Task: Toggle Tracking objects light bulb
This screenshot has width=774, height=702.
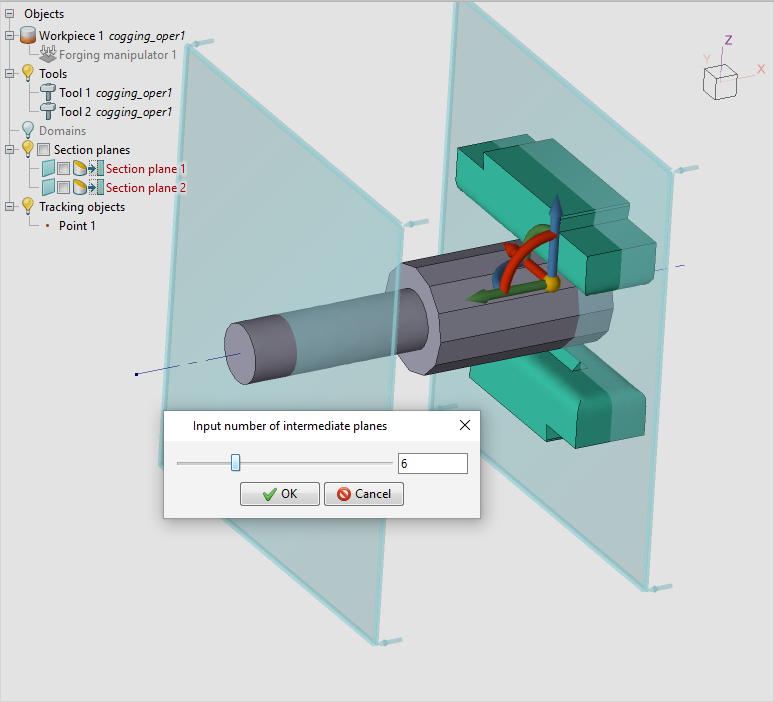Action: (28, 207)
